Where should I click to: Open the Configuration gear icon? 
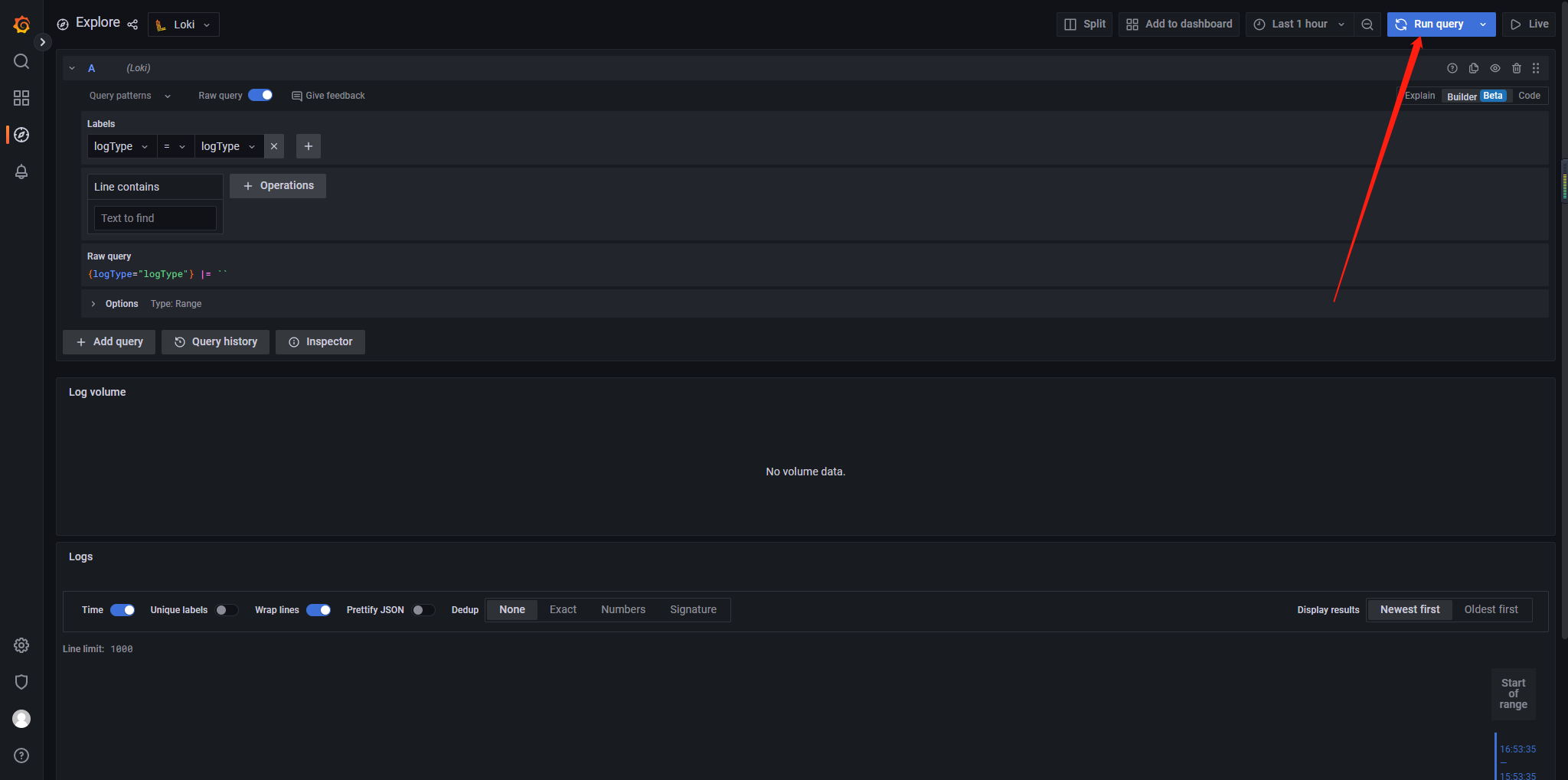[21, 645]
